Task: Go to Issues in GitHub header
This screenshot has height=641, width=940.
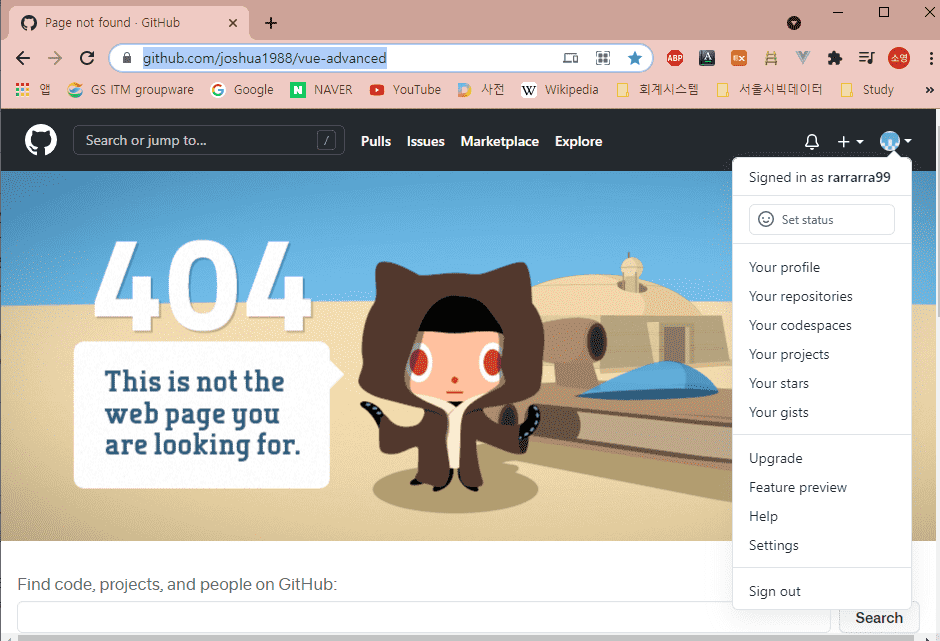Action: (426, 142)
